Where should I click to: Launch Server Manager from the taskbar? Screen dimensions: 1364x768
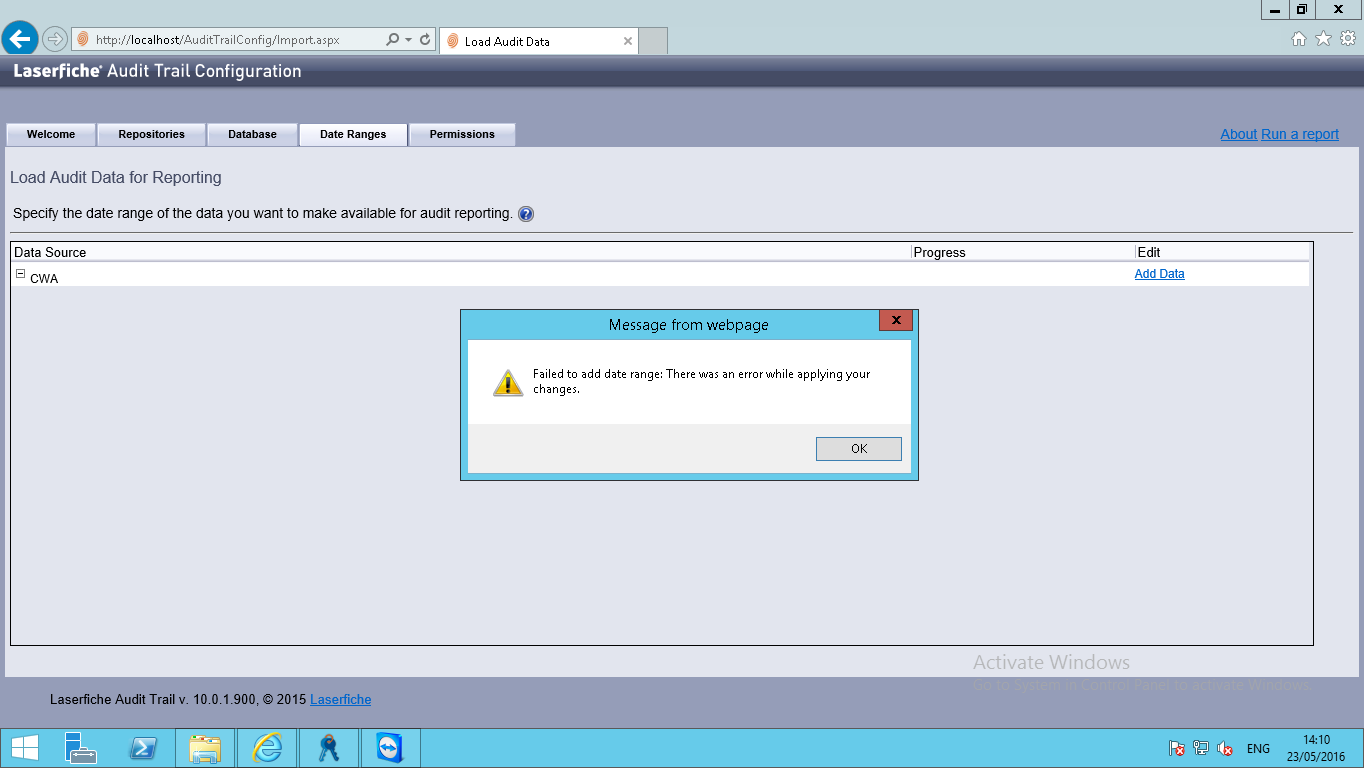click(x=80, y=748)
